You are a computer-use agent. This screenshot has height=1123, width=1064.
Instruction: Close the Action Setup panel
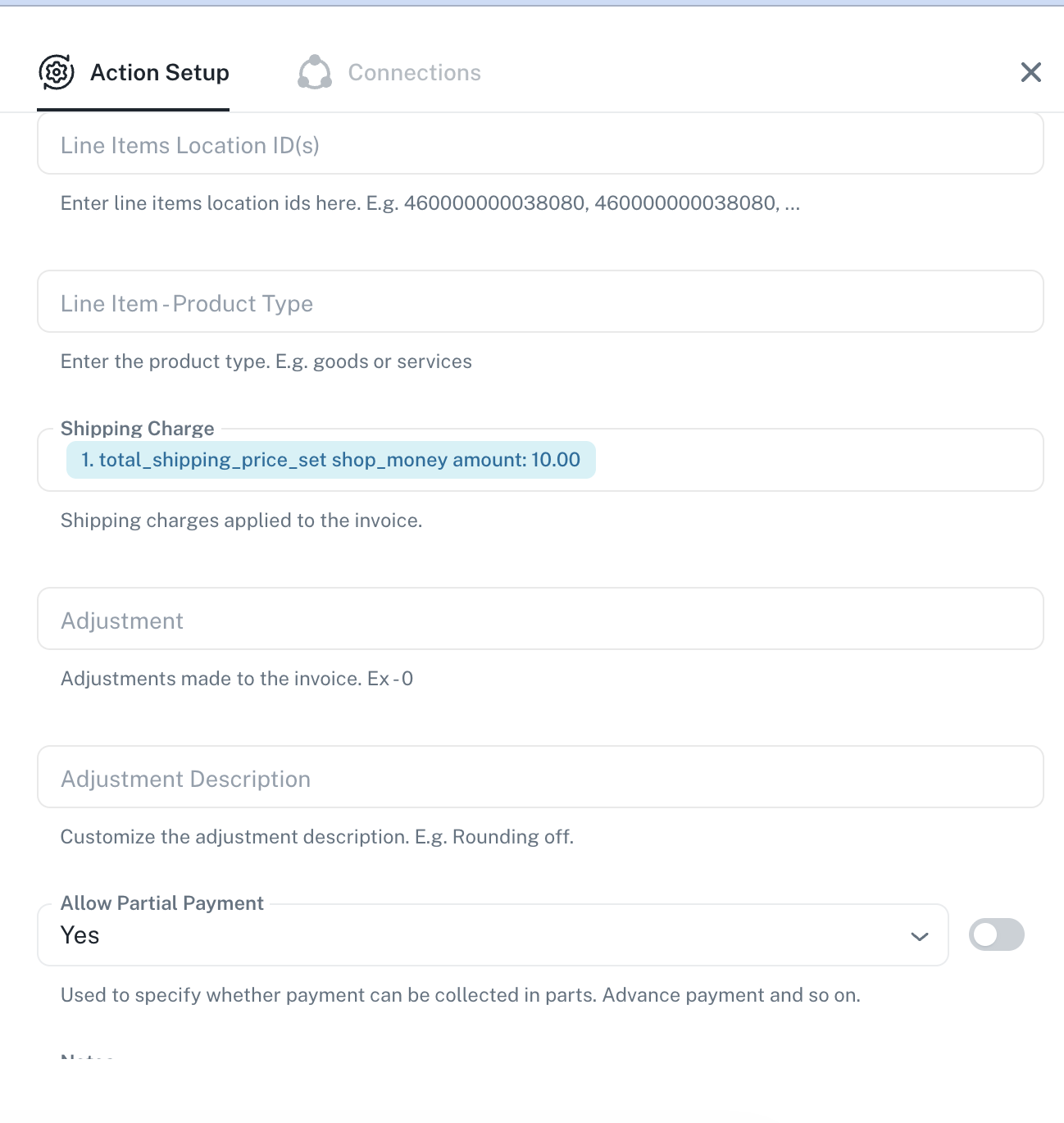1030,72
